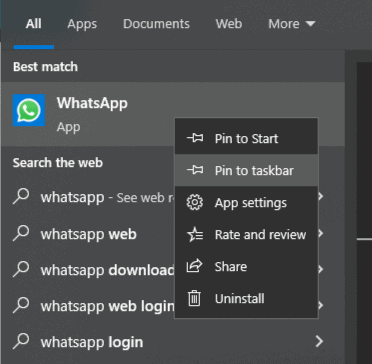Viewport: 372px width, 364px height.
Task: Expand chevron for 'whatsapp download' suggestion
Action: tap(321, 269)
